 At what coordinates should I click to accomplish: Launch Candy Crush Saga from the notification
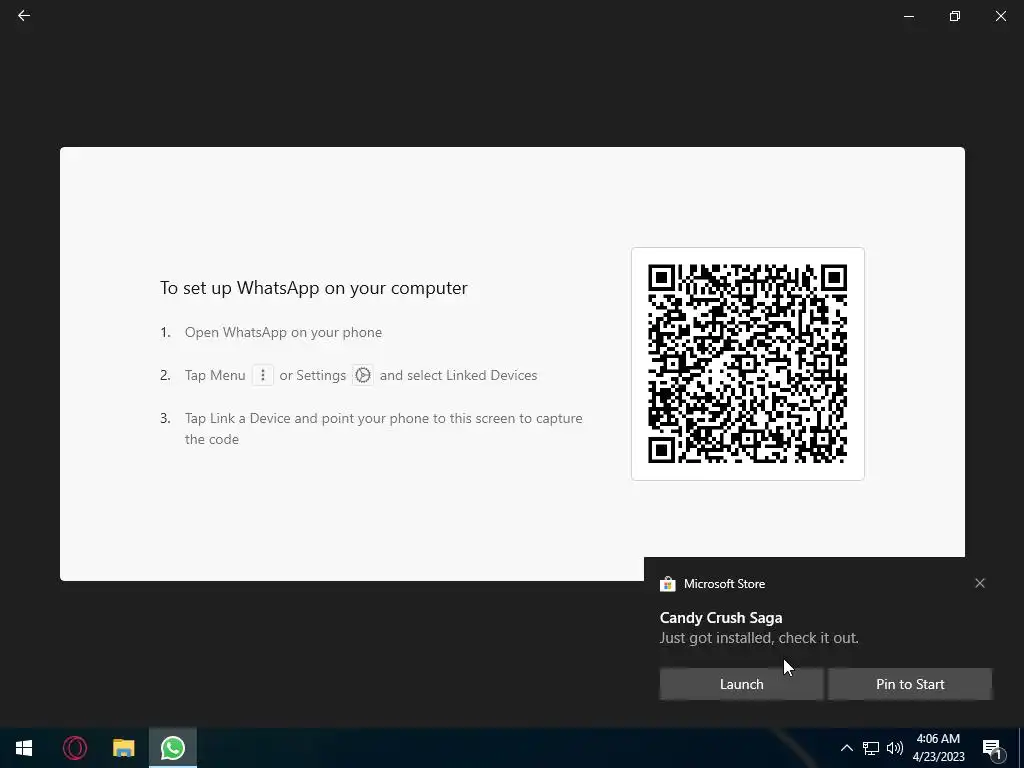pyautogui.click(x=741, y=684)
